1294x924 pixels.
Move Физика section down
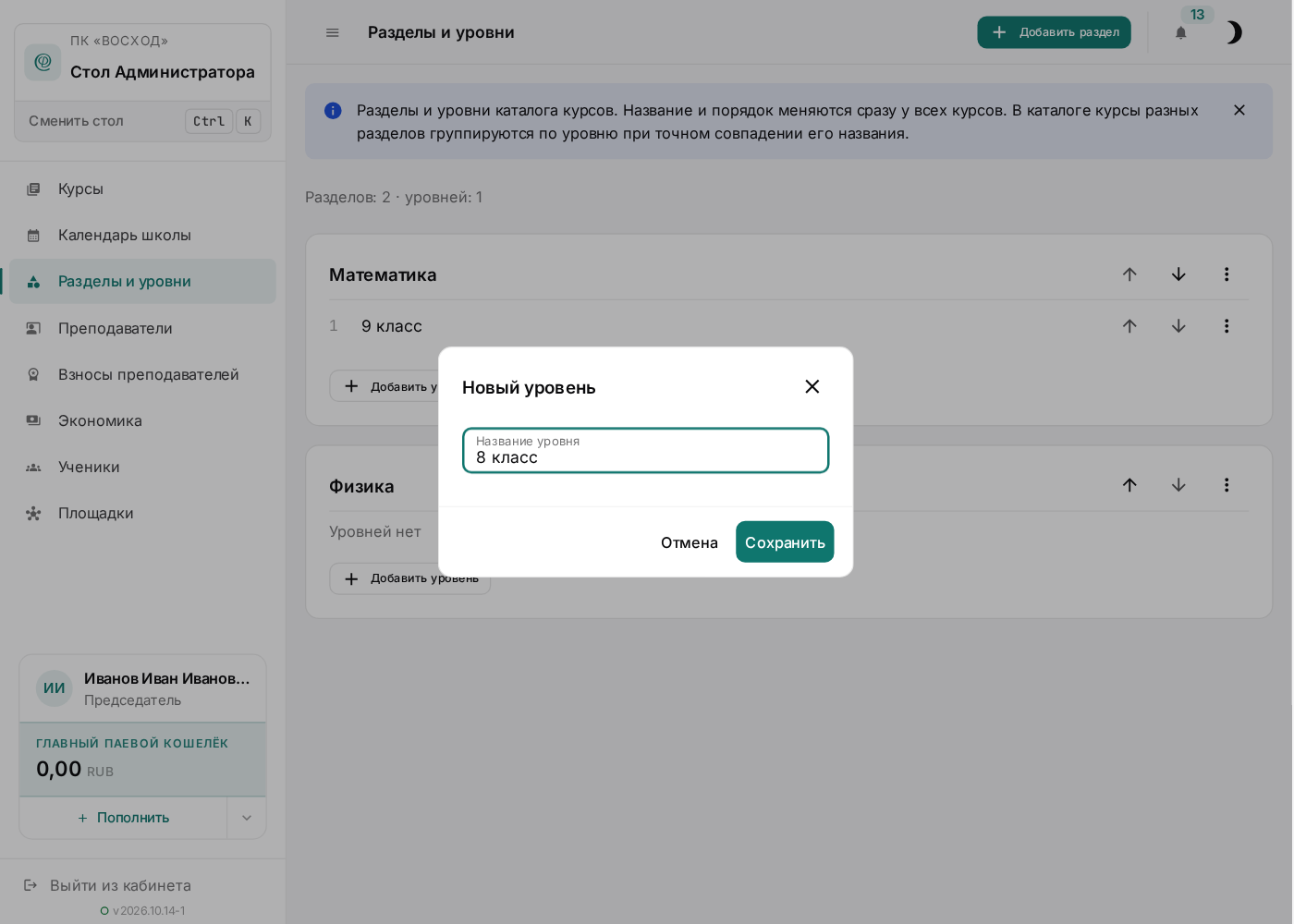(1178, 485)
